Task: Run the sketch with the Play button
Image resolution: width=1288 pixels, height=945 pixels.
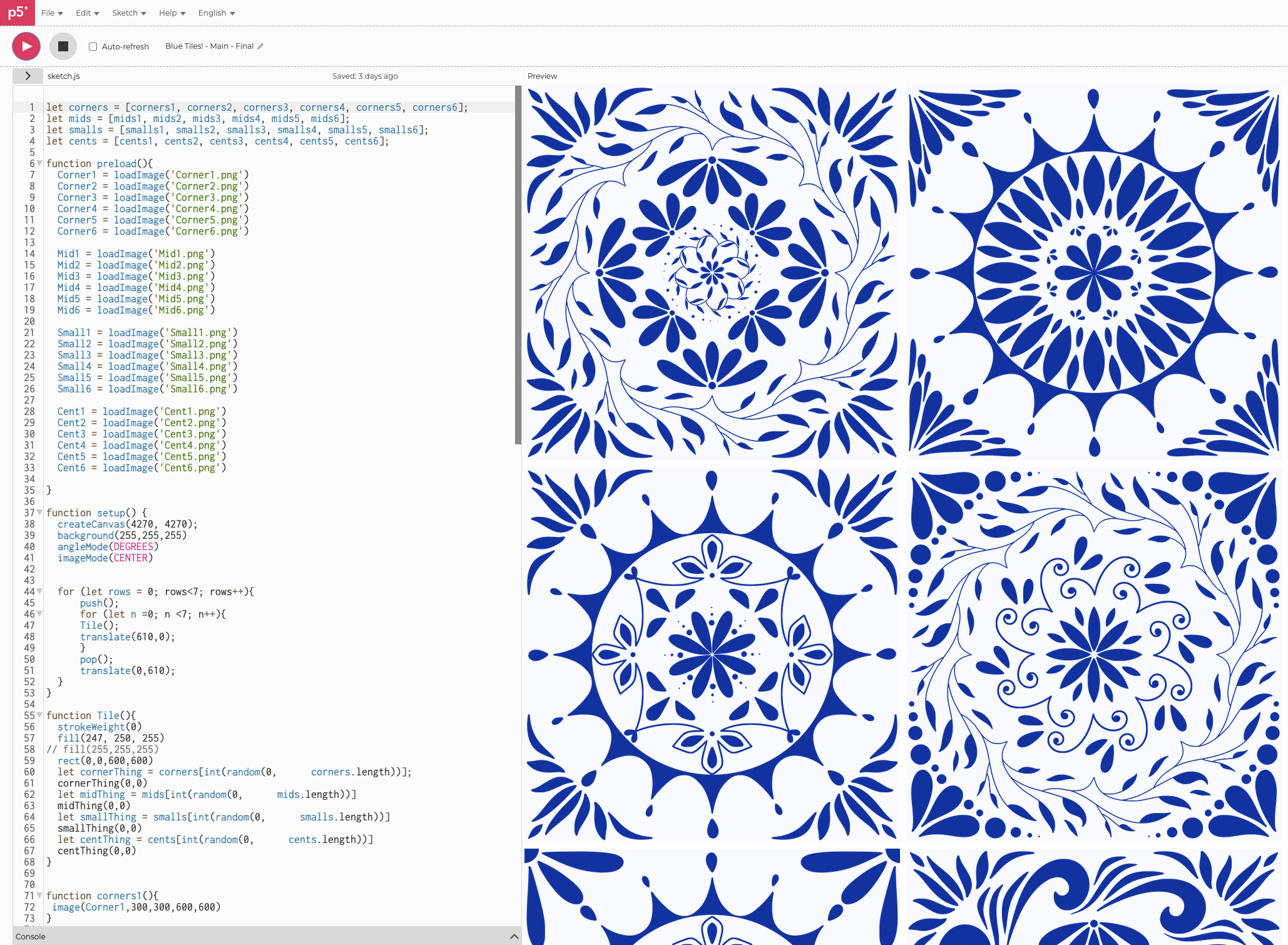Action: click(26, 46)
